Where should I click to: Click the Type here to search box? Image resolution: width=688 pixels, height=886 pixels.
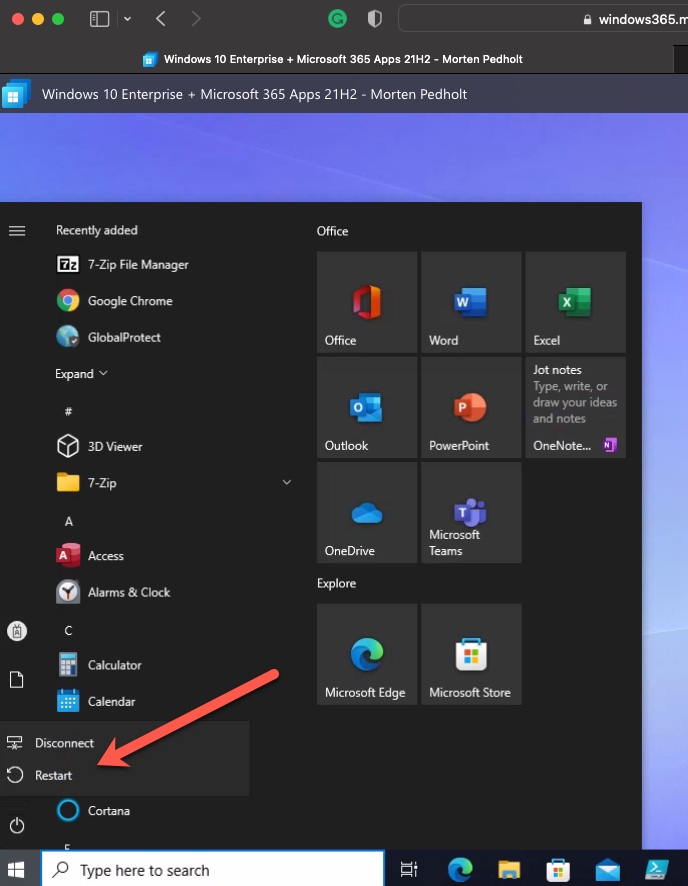point(212,870)
